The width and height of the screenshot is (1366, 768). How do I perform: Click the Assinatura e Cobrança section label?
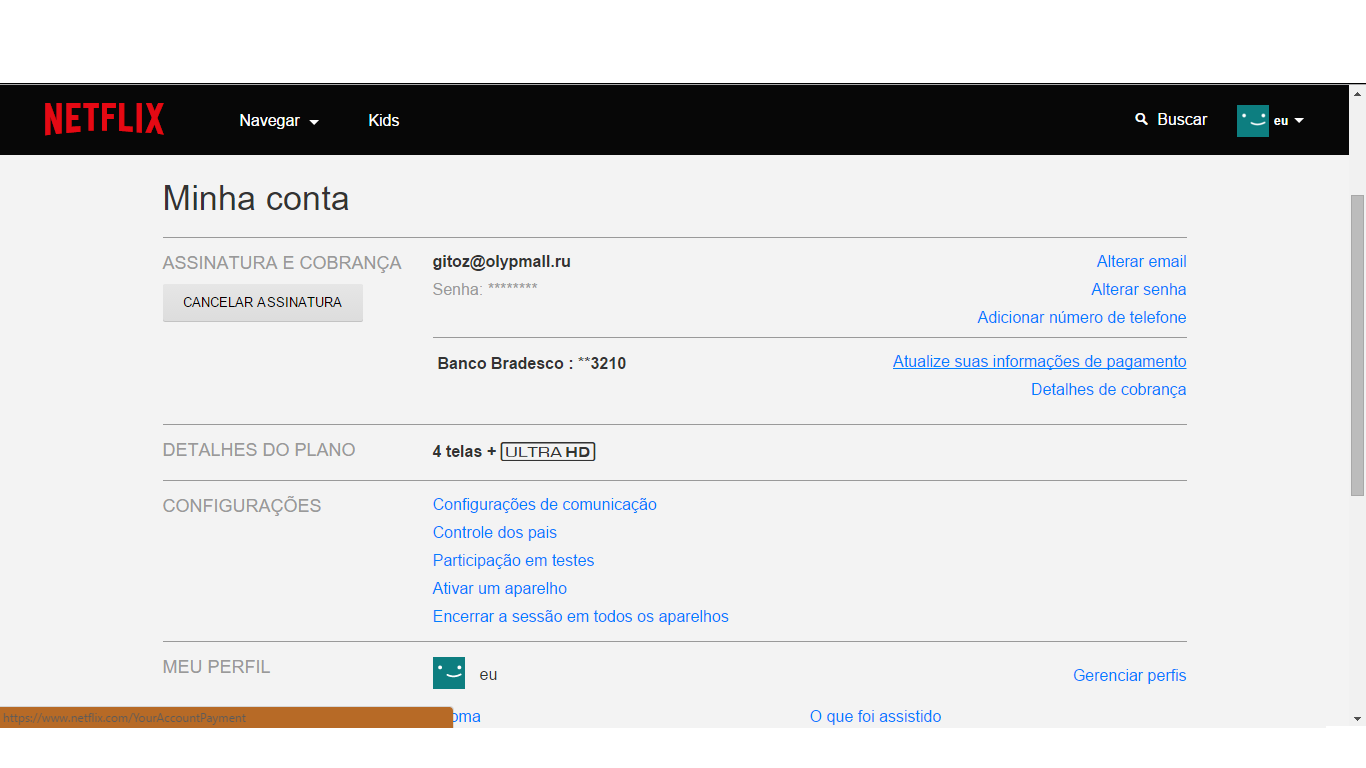point(282,263)
